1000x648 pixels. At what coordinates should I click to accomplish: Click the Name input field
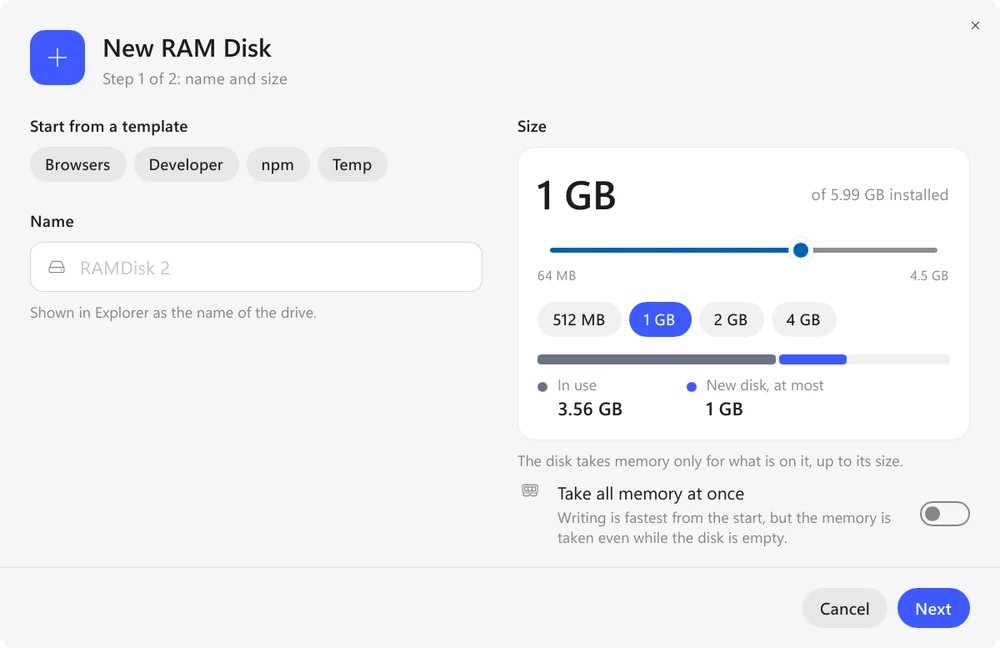point(256,267)
